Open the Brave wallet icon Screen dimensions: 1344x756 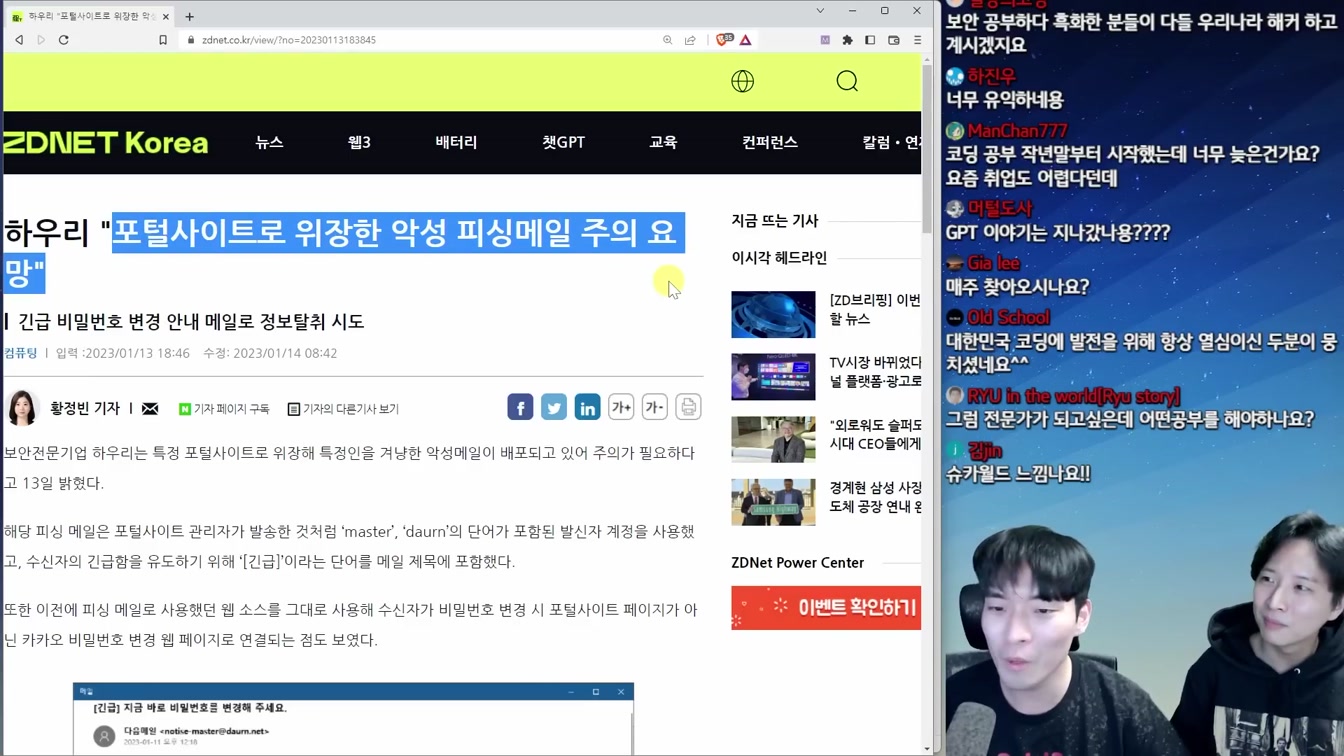[894, 40]
